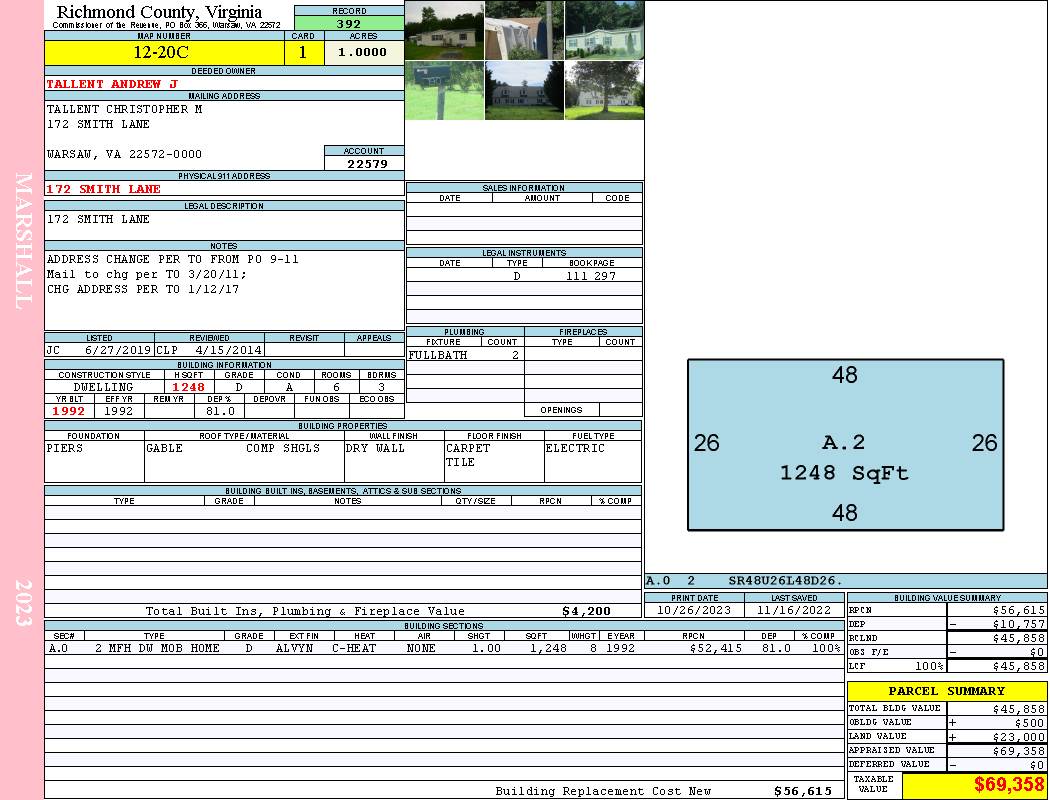Click the Legal Instruments book/page 111 297
The image size is (1050, 800).
pyautogui.click(x=591, y=276)
